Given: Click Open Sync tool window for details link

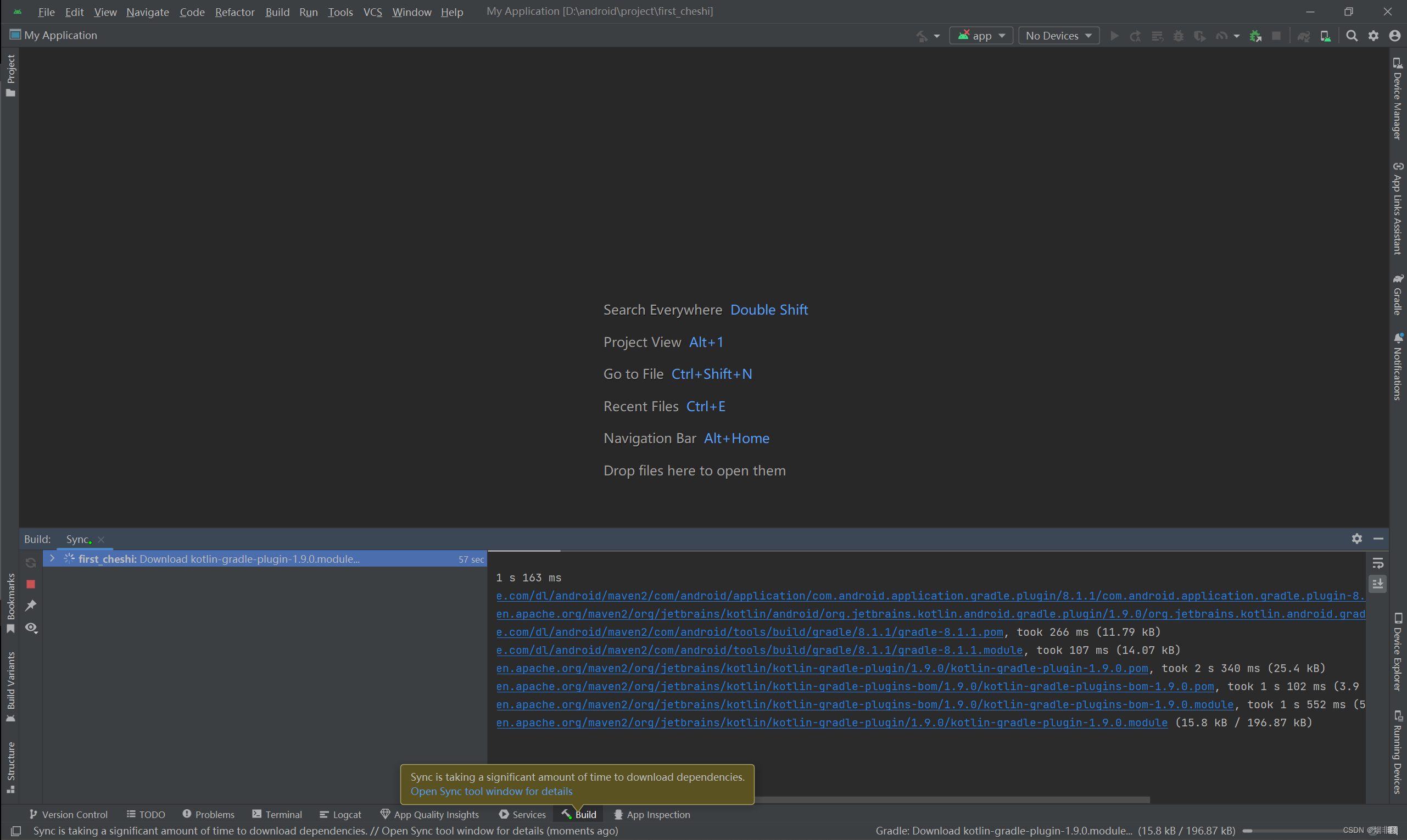Looking at the screenshot, I should click(491, 791).
